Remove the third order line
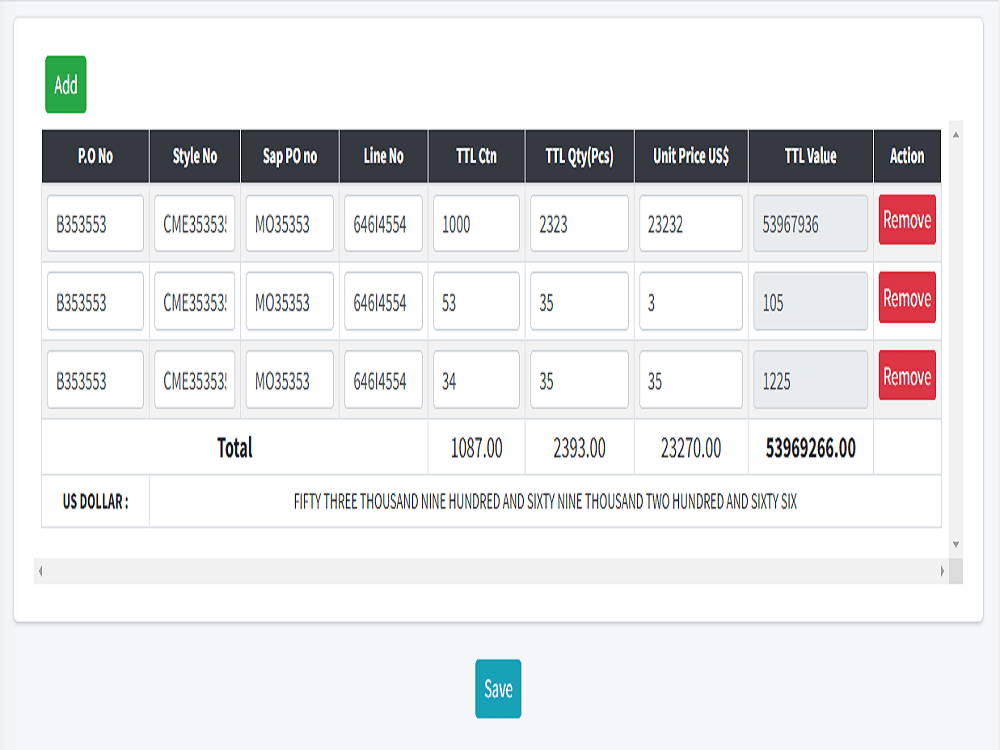Viewport: 1000px width, 750px height. point(906,377)
